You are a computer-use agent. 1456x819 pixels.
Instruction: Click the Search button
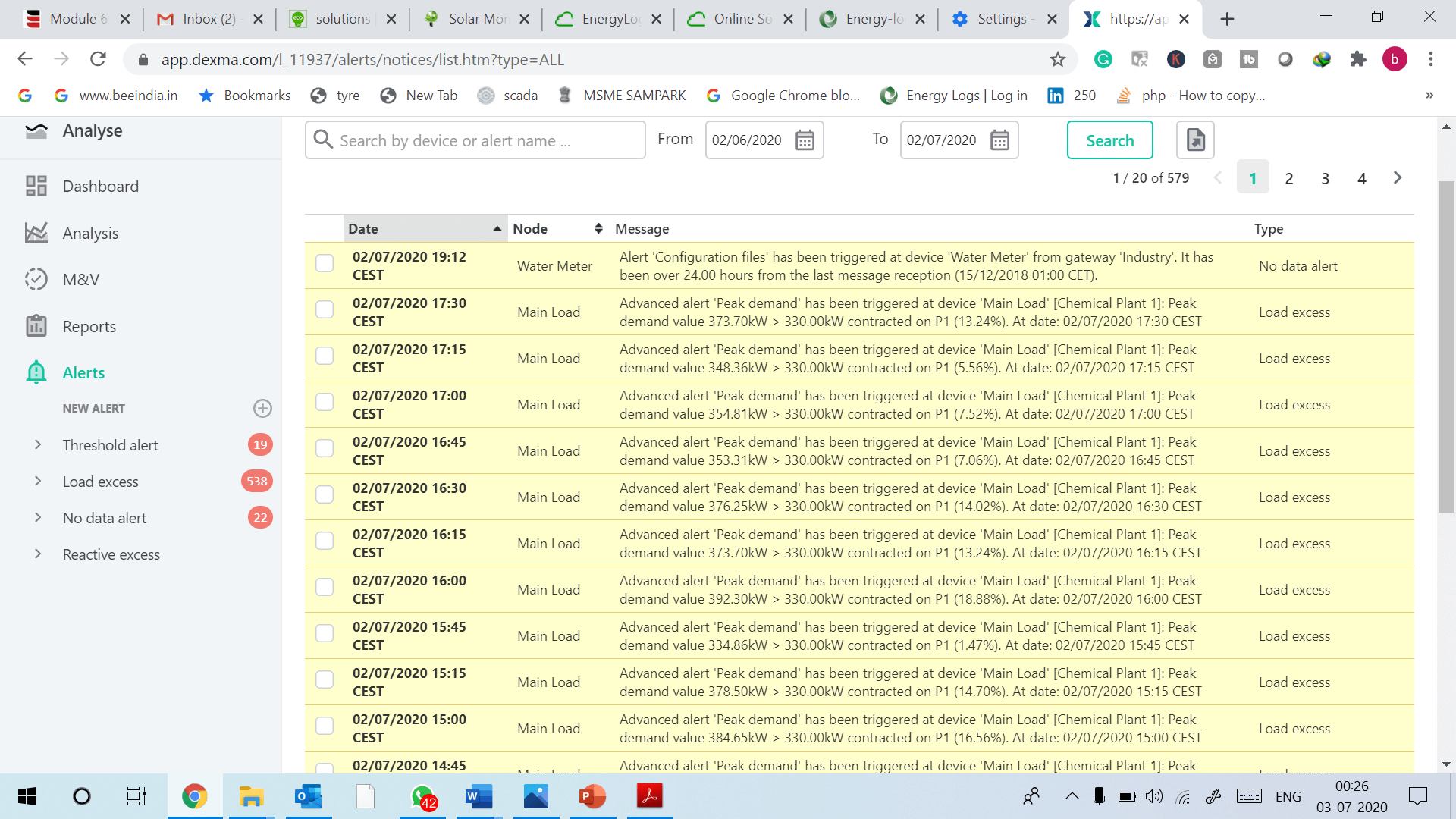click(1109, 140)
